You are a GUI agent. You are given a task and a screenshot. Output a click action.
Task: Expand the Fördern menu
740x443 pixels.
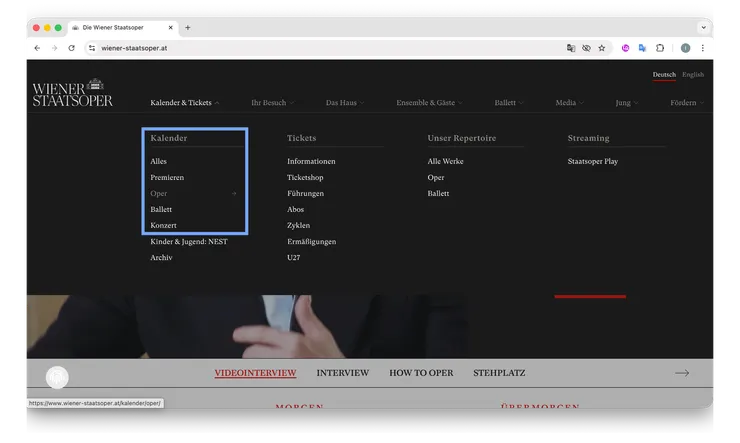687,103
